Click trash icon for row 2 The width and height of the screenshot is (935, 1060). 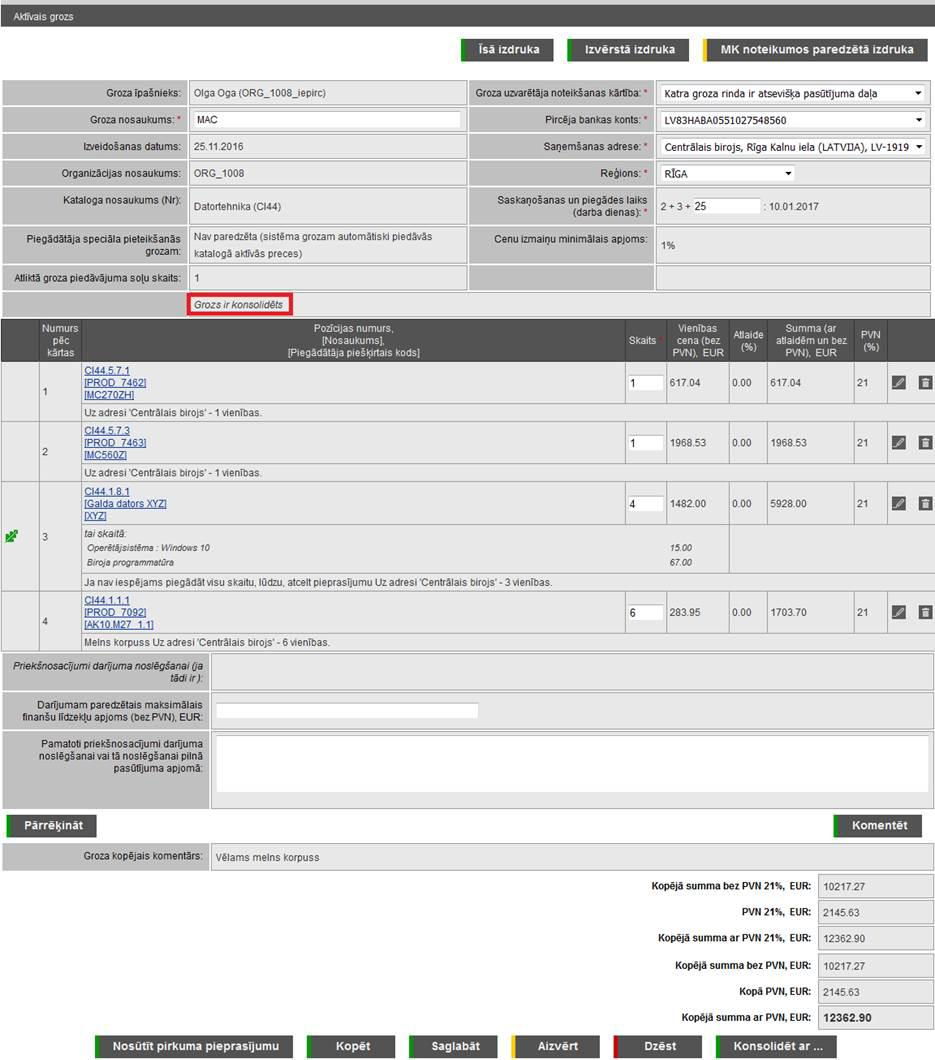click(925, 443)
